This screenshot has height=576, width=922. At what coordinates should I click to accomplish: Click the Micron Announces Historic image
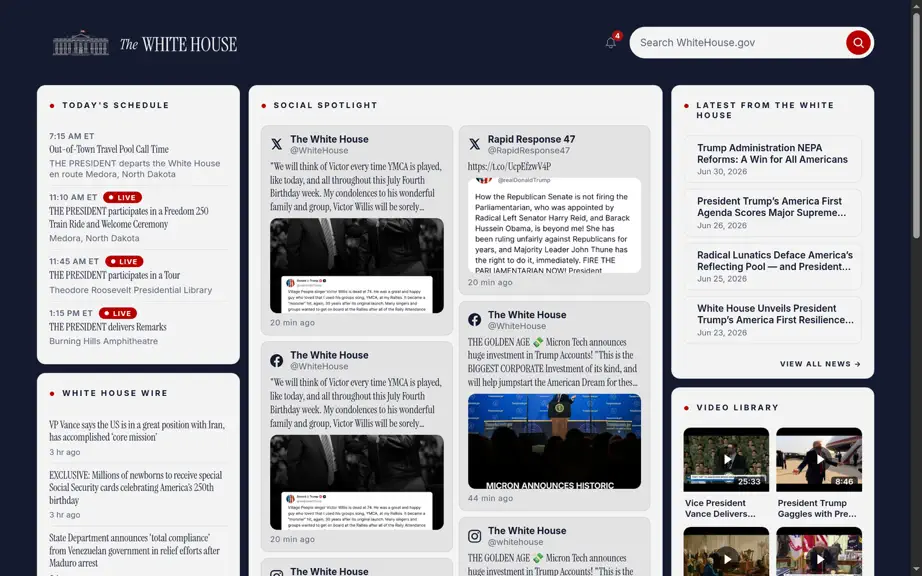click(554, 441)
